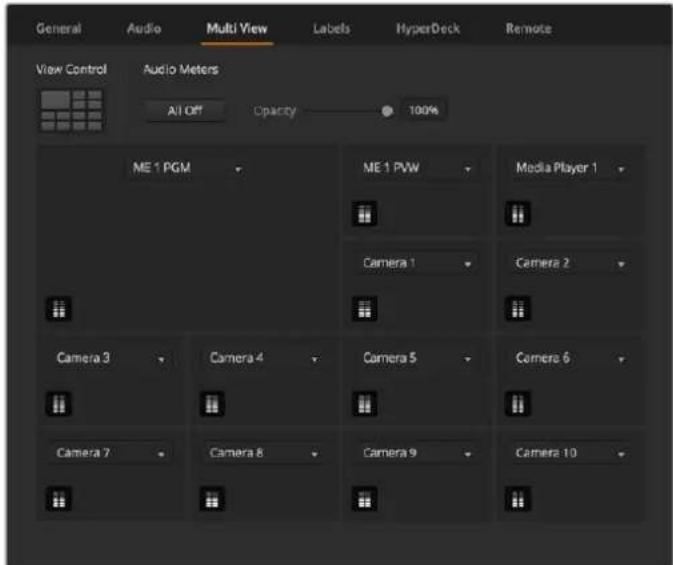Toggle audio meter icon under Camera 10
The height and width of the screenshot is (565, 673).
518,498
